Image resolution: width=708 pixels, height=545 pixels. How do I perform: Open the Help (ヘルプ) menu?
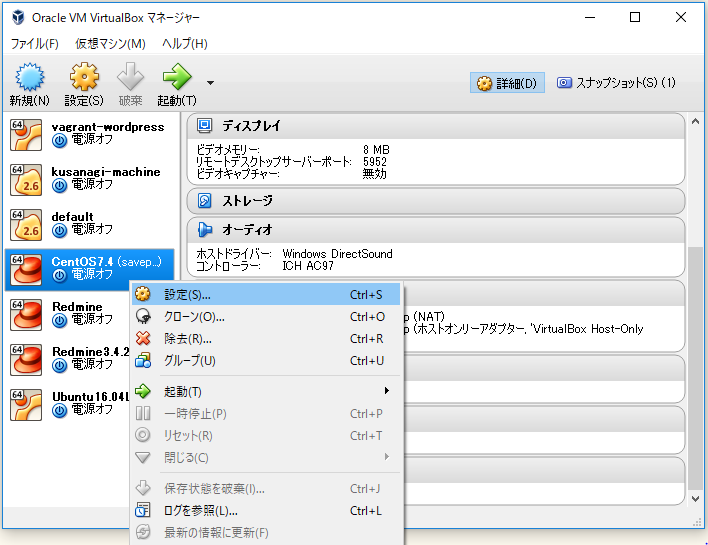[x=185, y=44]
